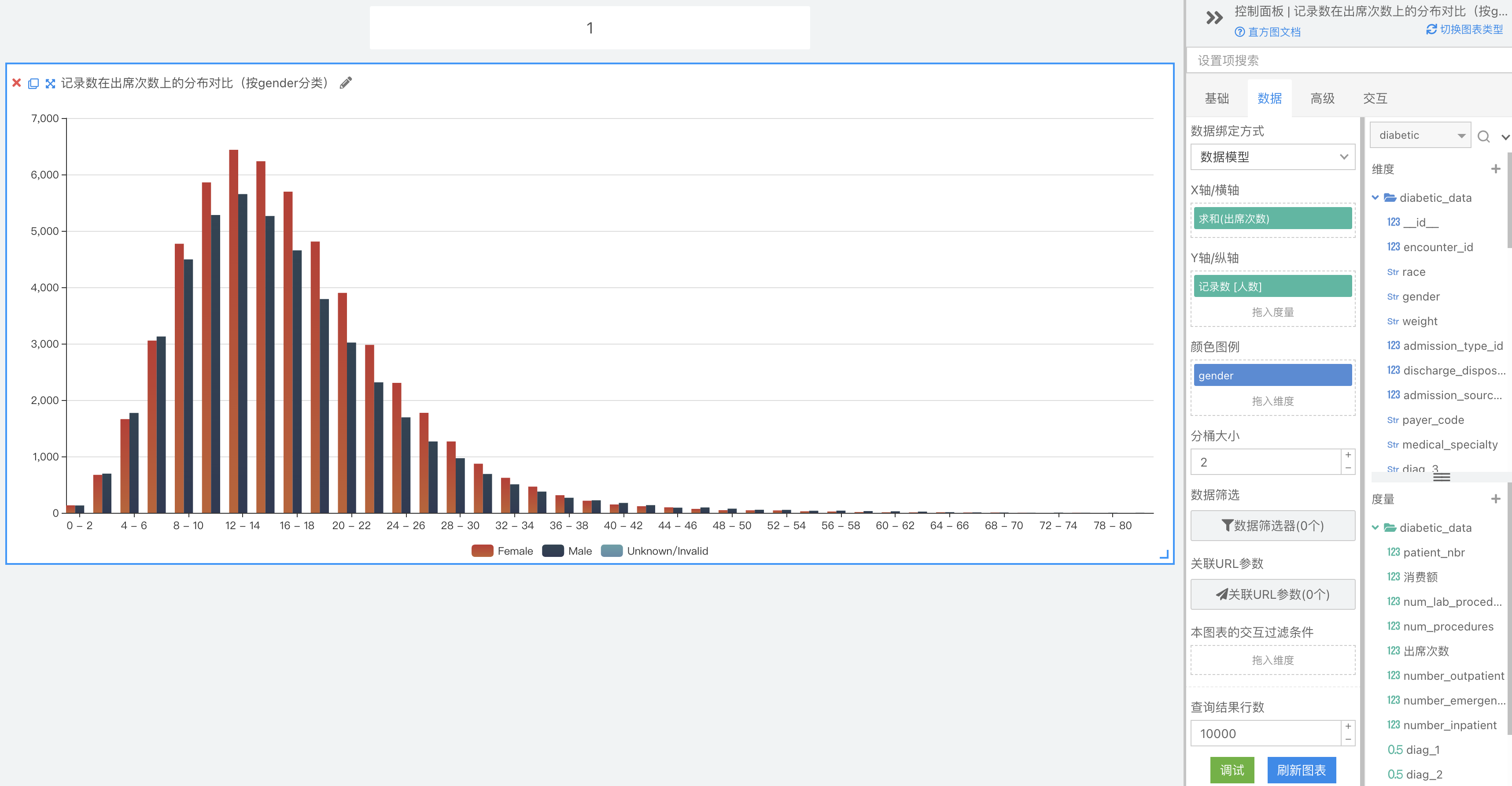Click the blue 刷新图表 refresh button
This screenshot has height=786, width=1512.
[x=1301, y=770]
